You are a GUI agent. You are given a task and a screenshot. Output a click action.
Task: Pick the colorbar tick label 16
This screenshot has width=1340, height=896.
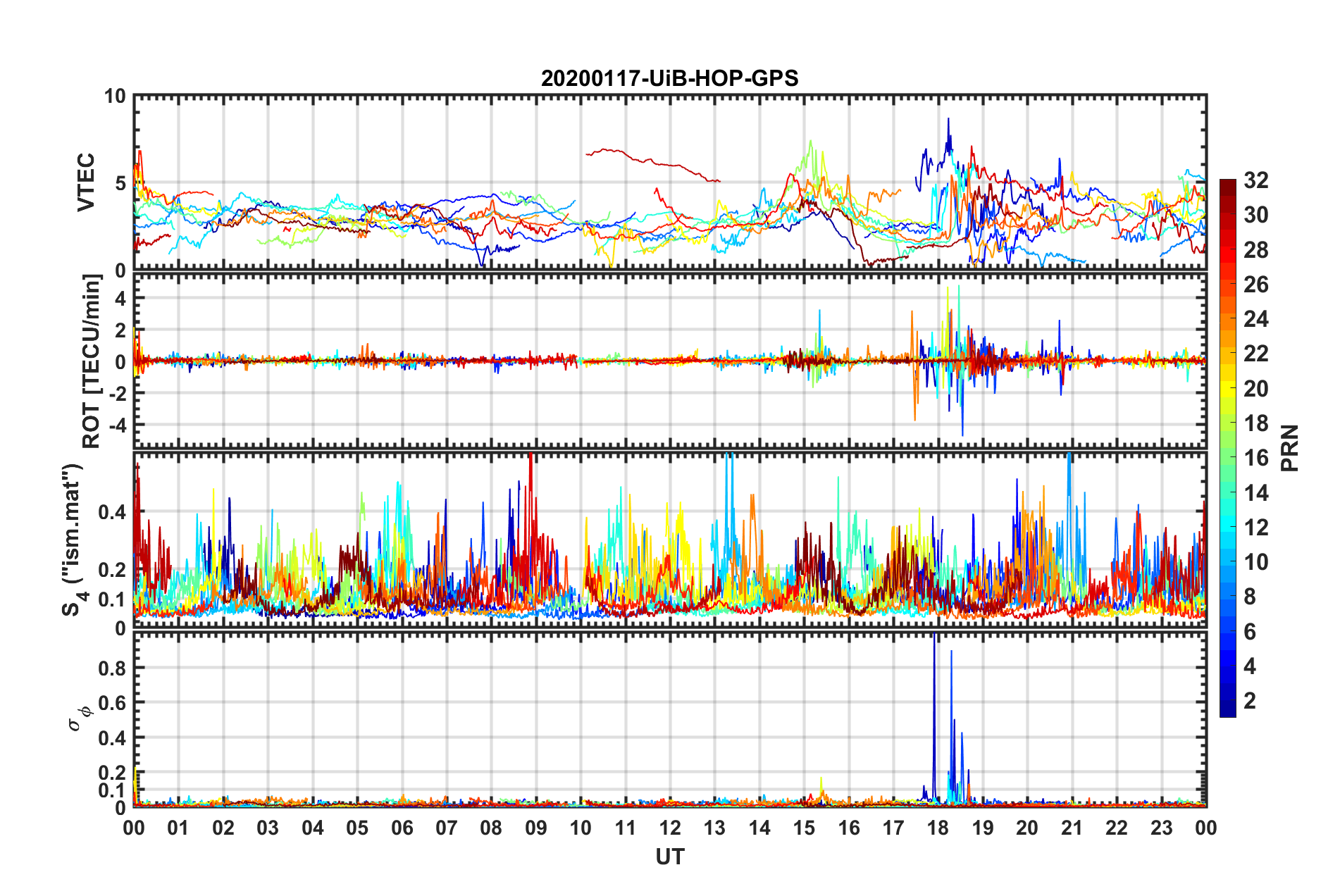click(1255, 458)
